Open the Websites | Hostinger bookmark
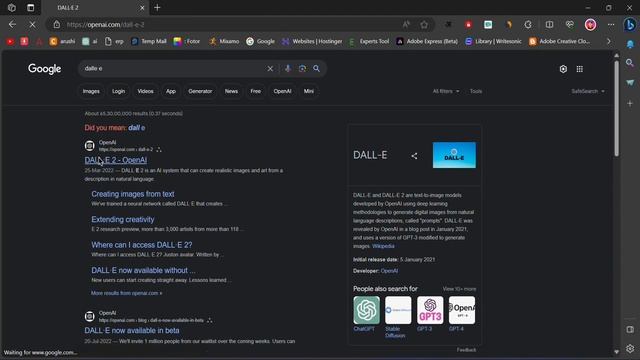 [x=312, y=41]
